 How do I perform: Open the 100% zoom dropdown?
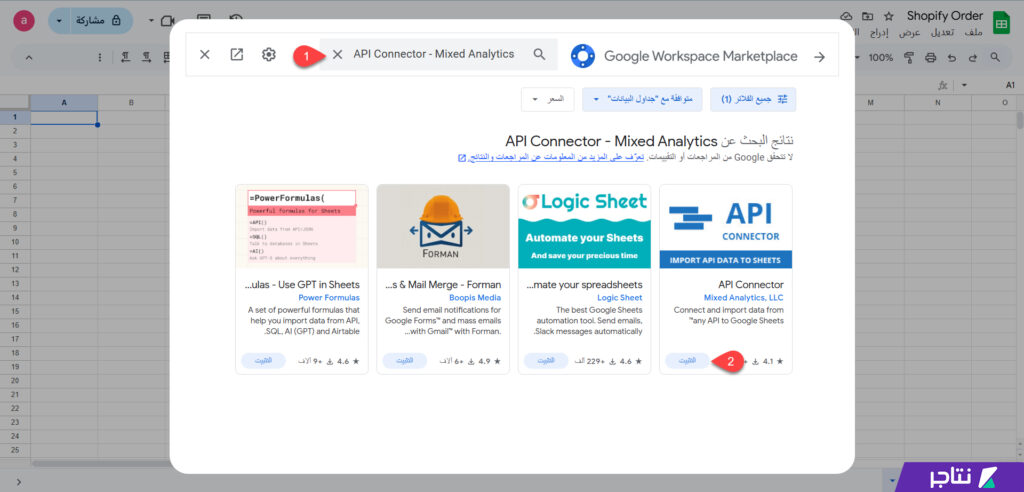(876, 57)
